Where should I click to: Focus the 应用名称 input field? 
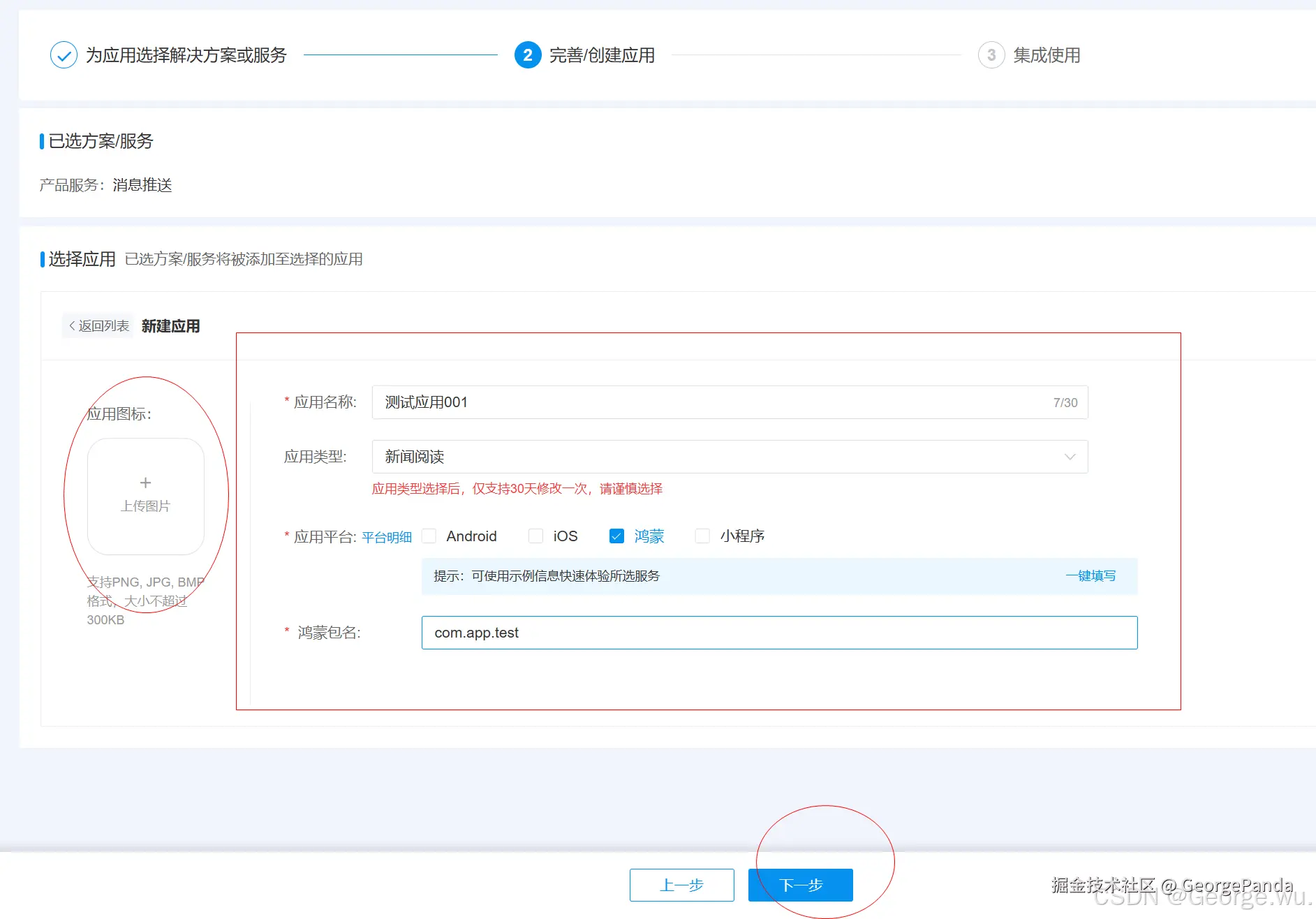(730, 402)
